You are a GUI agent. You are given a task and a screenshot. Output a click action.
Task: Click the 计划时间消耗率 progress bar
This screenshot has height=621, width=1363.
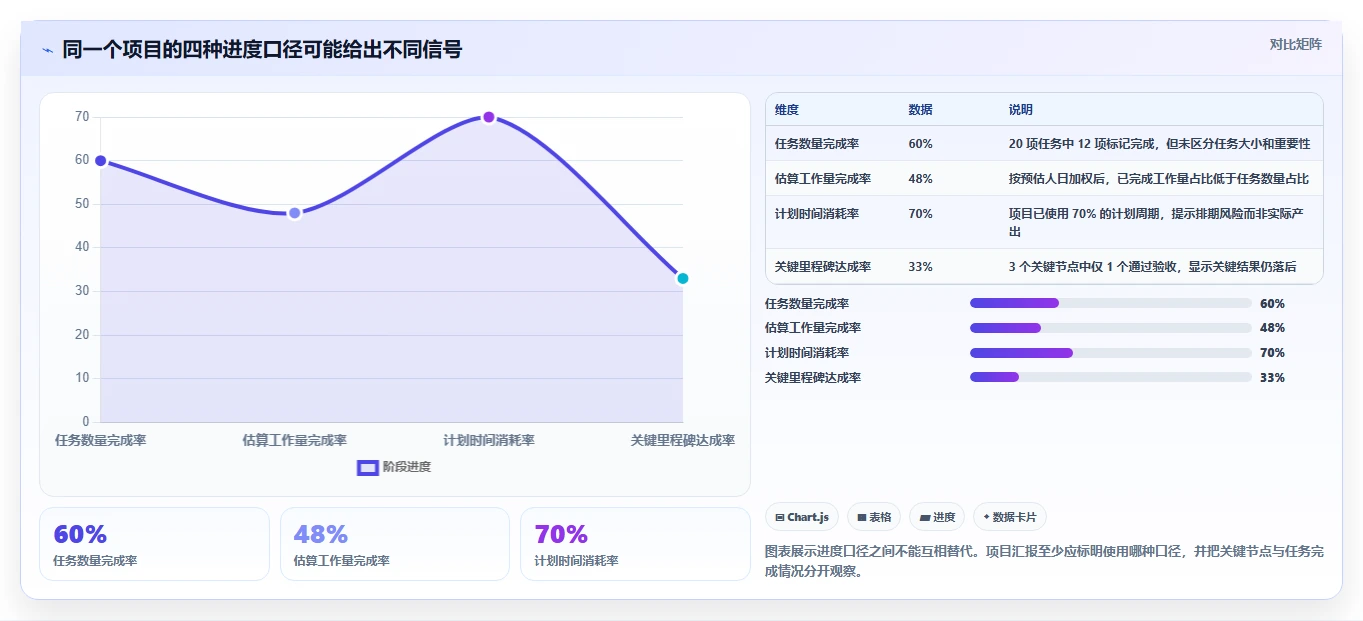[x=1110, y=353]
